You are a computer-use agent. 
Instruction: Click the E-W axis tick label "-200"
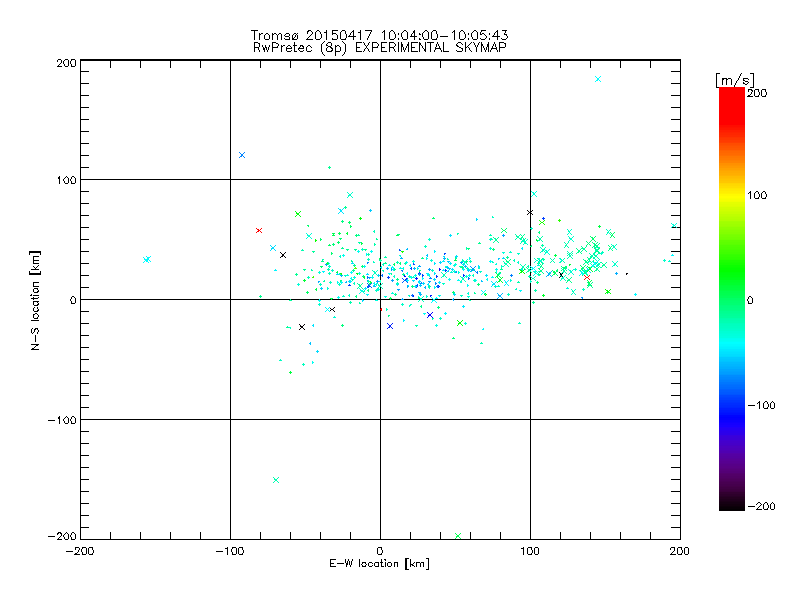[80, 551]
